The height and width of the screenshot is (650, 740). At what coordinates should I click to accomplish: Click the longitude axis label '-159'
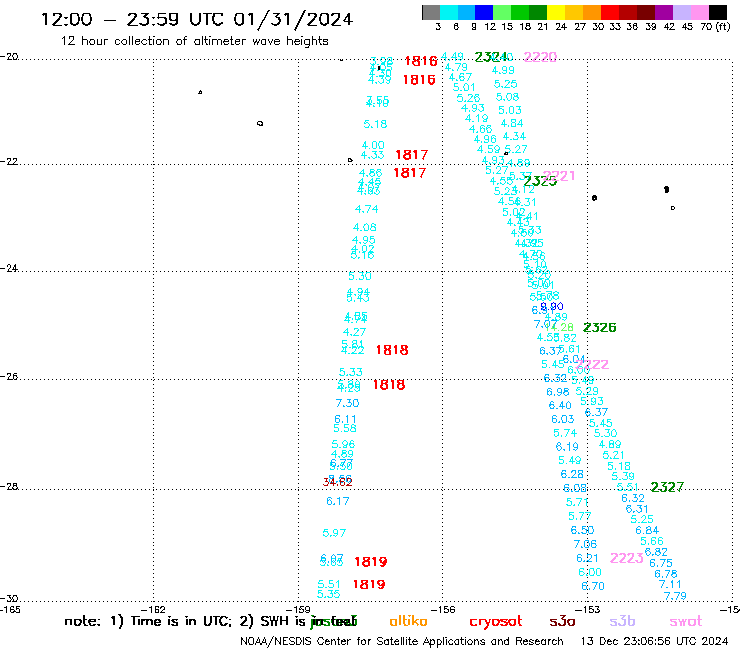point(298,610)
